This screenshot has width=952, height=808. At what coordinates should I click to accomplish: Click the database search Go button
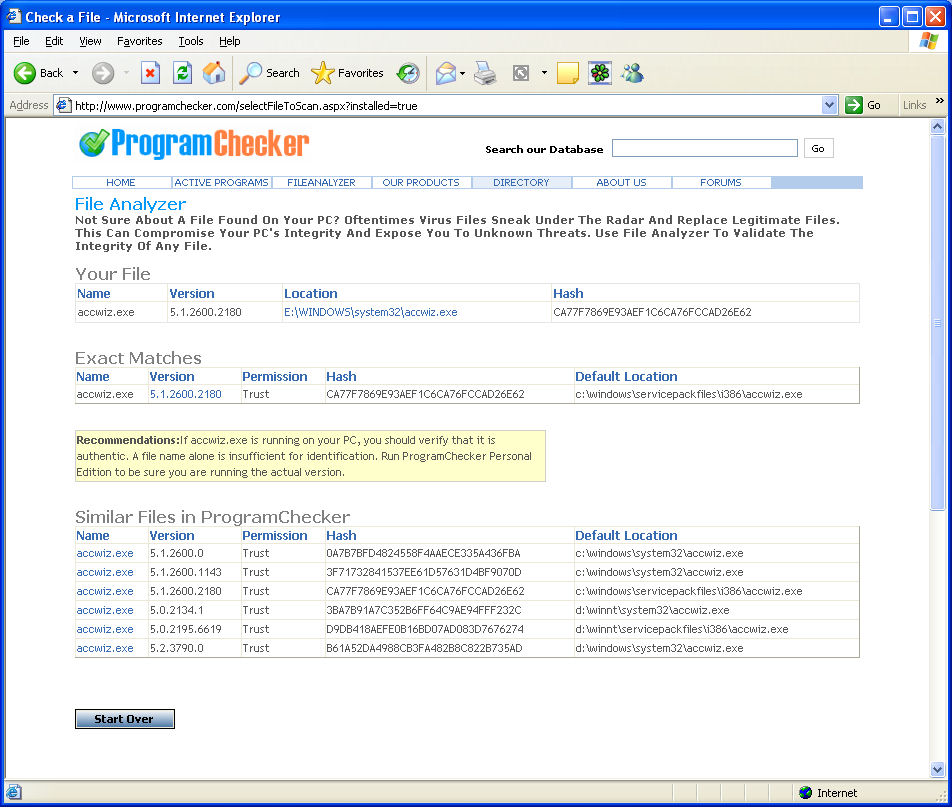coord(818,149)
